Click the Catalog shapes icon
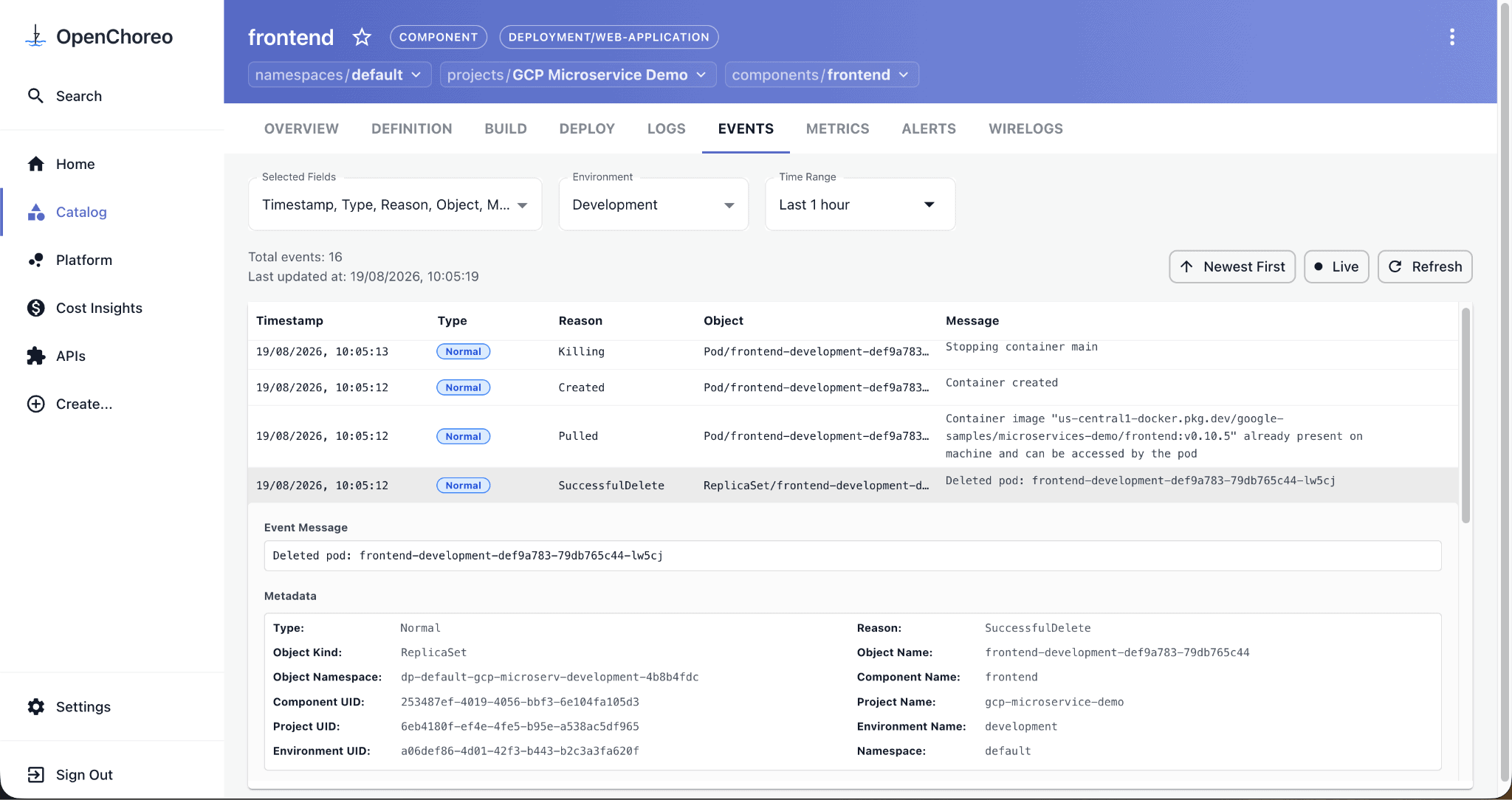Screen dimensions: 1512x800 click(x=35, y=212)
